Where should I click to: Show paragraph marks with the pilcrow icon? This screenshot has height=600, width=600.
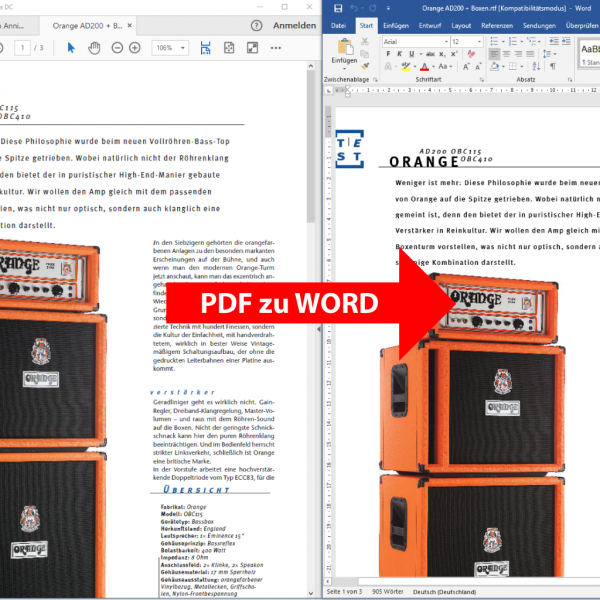click(553, 67)
